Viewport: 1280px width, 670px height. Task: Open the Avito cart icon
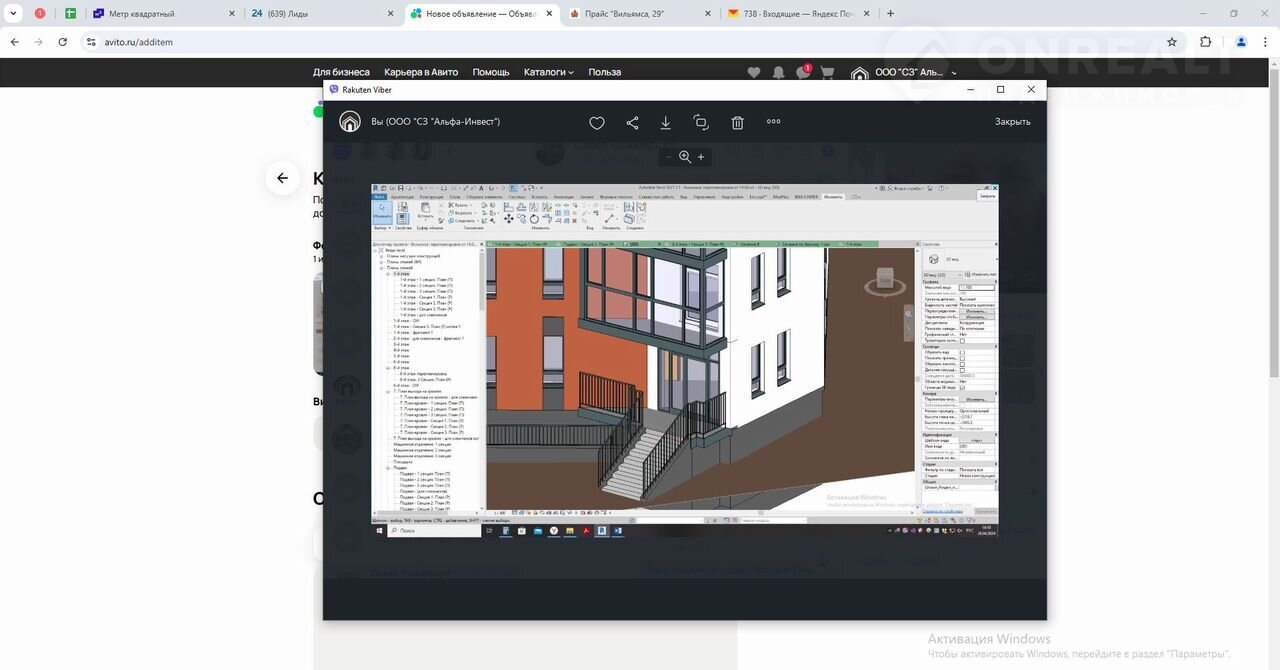(x=827, y=72)
